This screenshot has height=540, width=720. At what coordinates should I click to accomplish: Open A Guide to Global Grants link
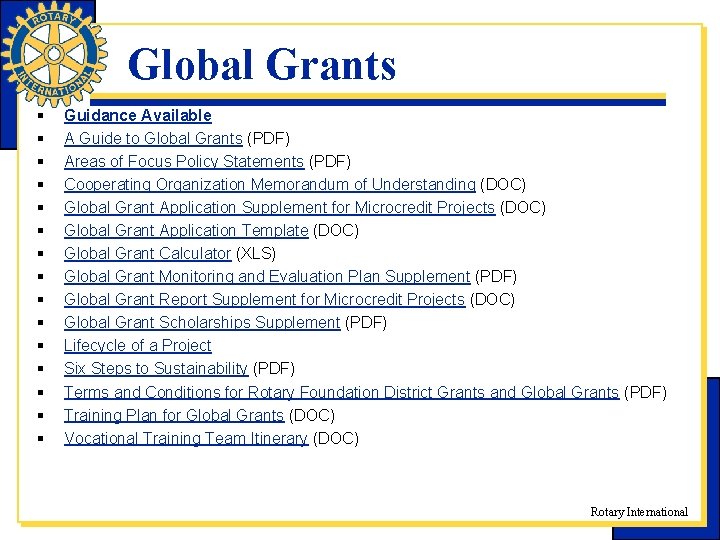click(153, 138)
